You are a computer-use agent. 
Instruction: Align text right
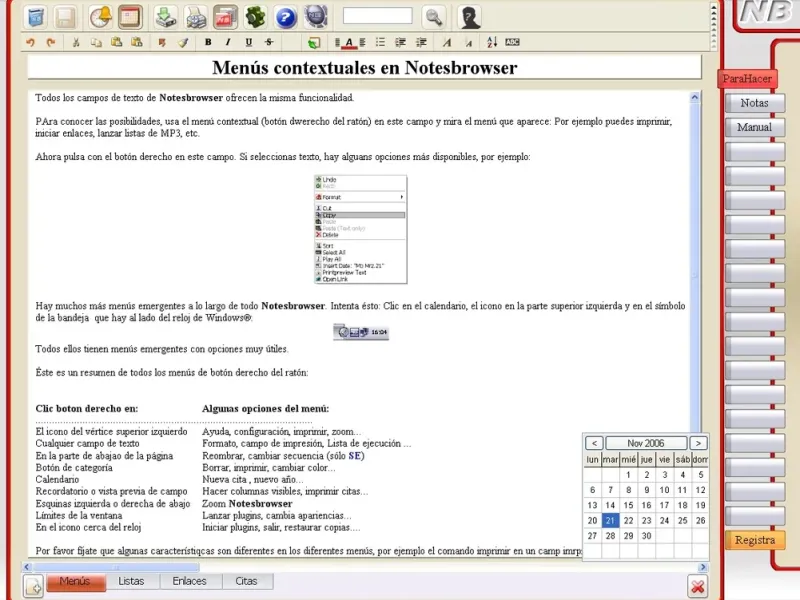coord(362,42)
